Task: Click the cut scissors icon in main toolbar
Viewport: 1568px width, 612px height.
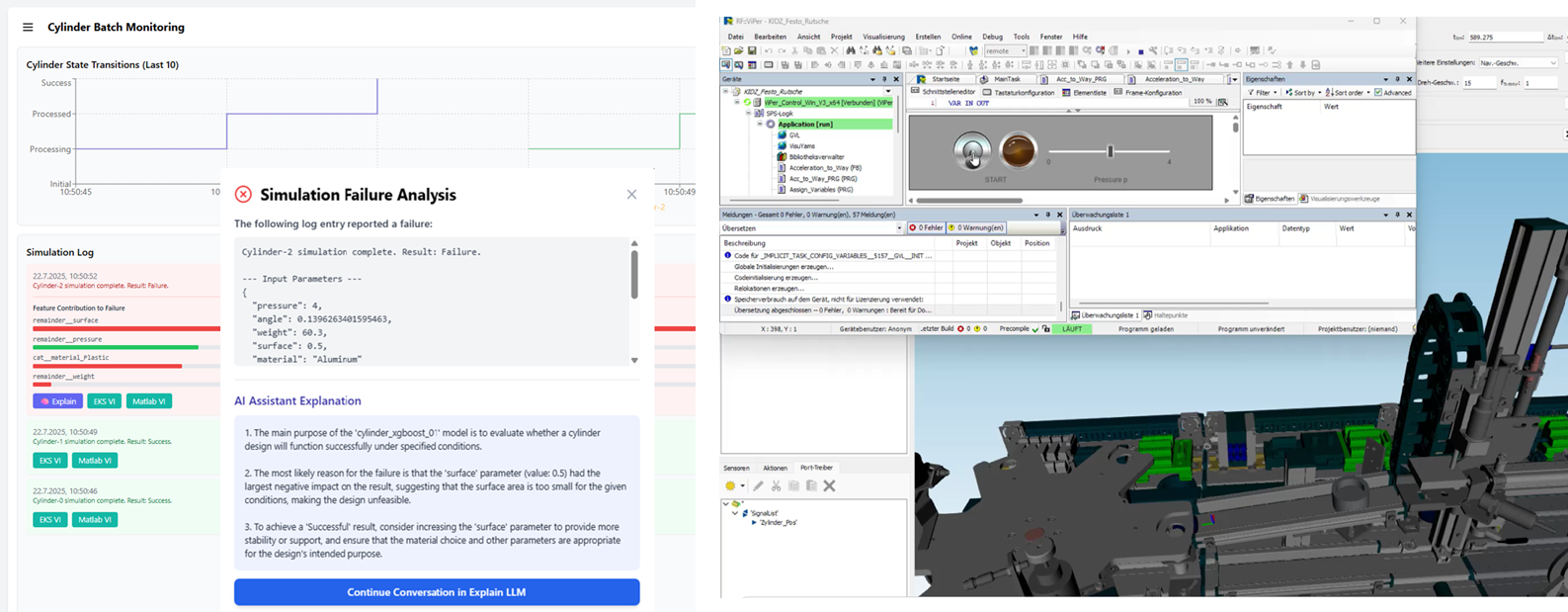Action: tap(795, 50)
